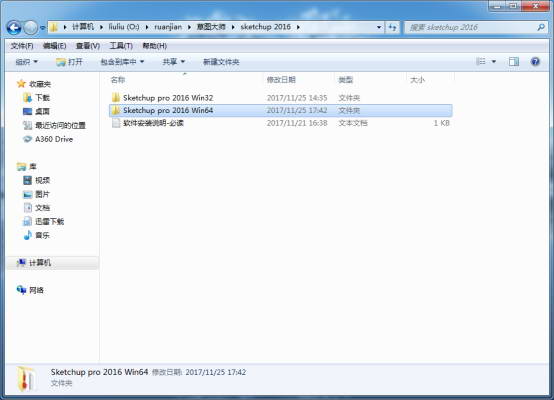Expand the view options dropdown arrow
554x400 pixels.
click(494, 62)
